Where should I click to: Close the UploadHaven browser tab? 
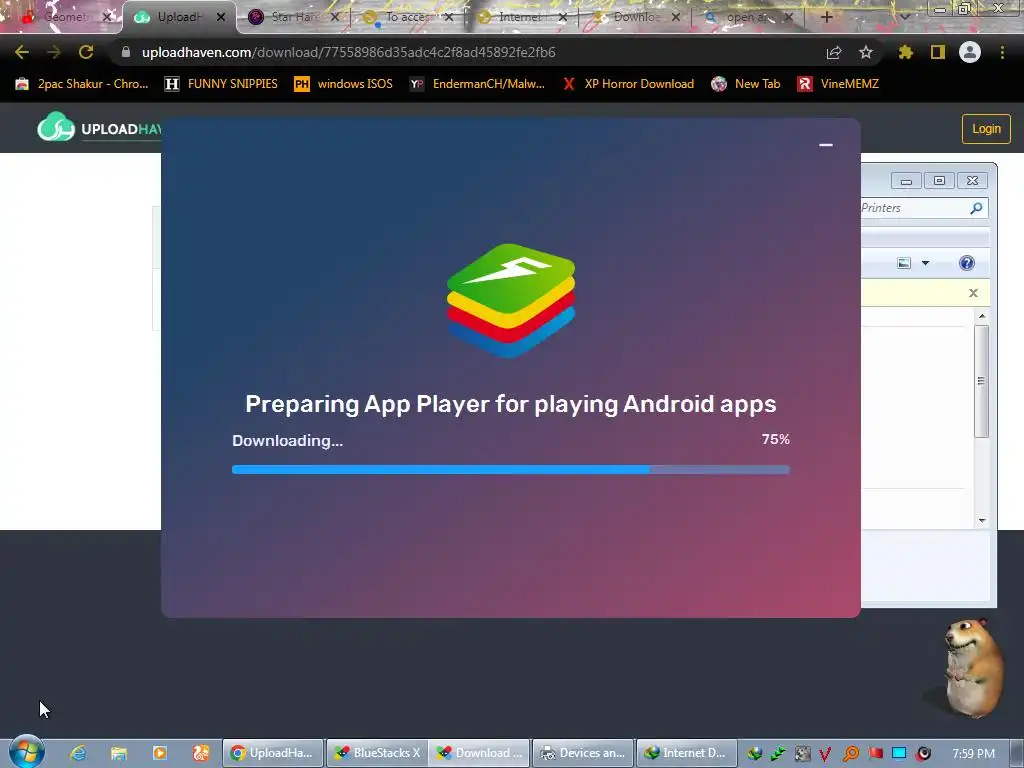point(221,17)
